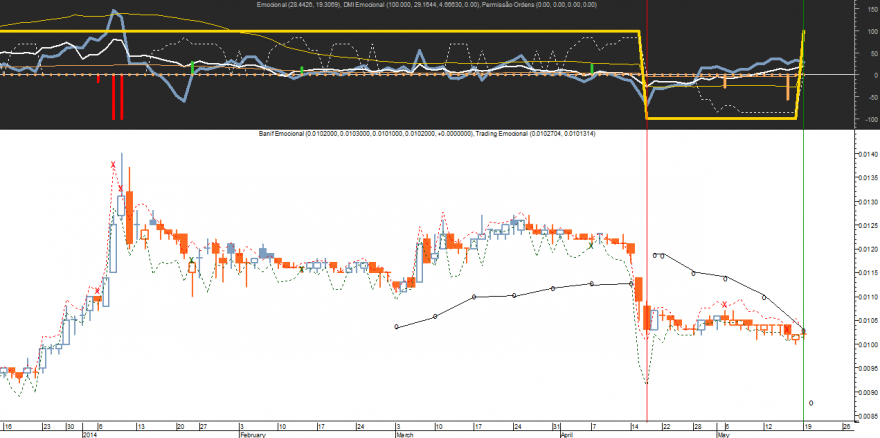Click the date label 30 on time axis
The width and height of the screenshot is (880, 438).
(x=70, y=426)
